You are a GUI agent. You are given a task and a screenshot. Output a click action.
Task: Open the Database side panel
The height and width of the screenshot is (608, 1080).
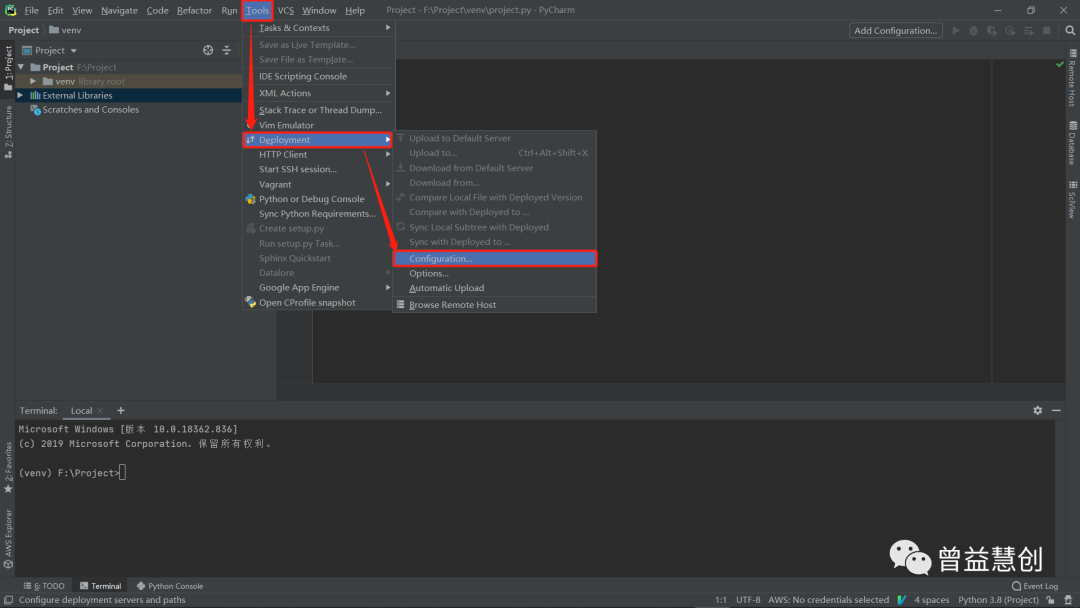point(1072,143)
